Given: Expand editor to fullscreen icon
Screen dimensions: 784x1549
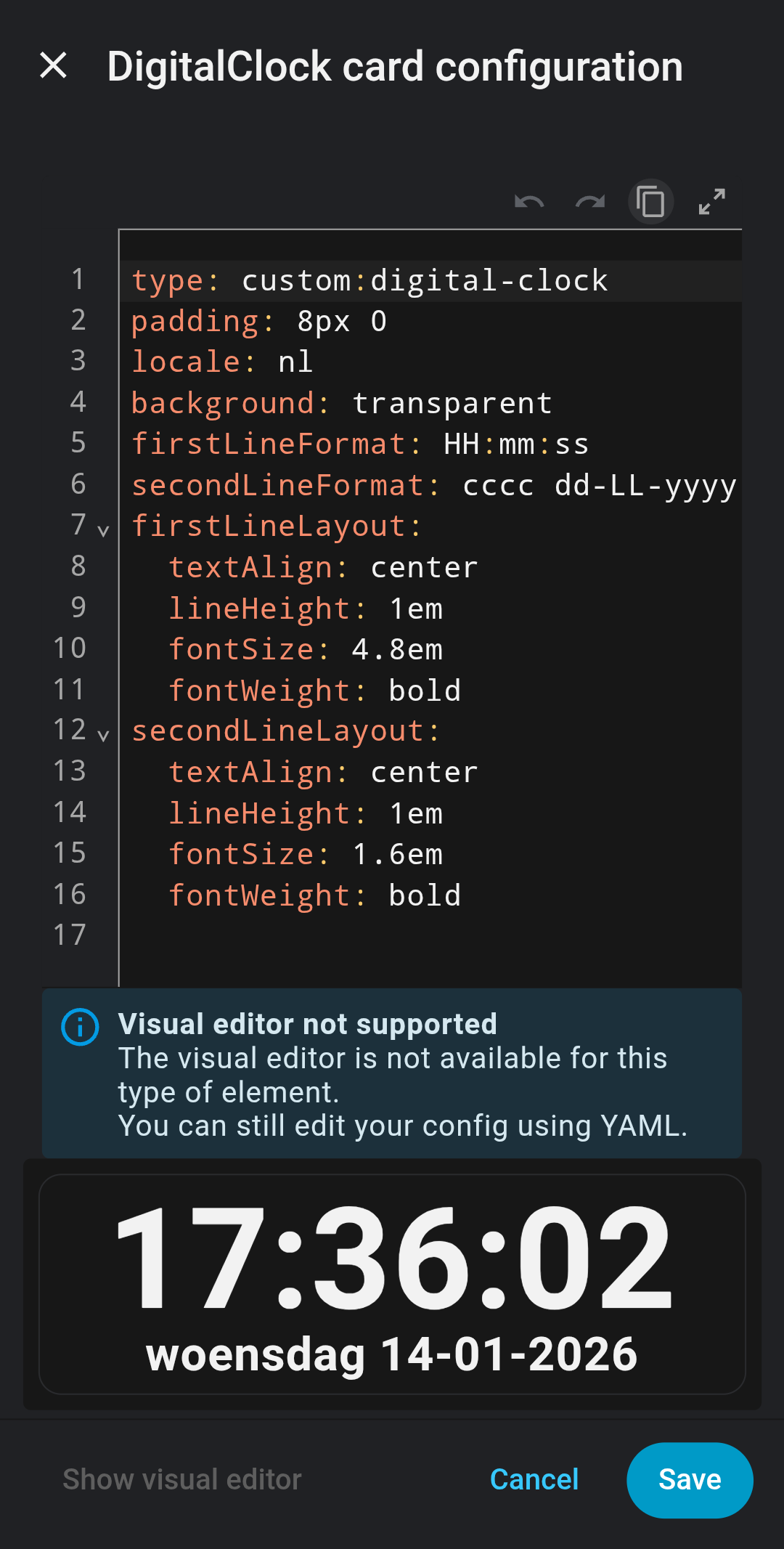Looking at the screenshot, I should [x=711, y=202].
